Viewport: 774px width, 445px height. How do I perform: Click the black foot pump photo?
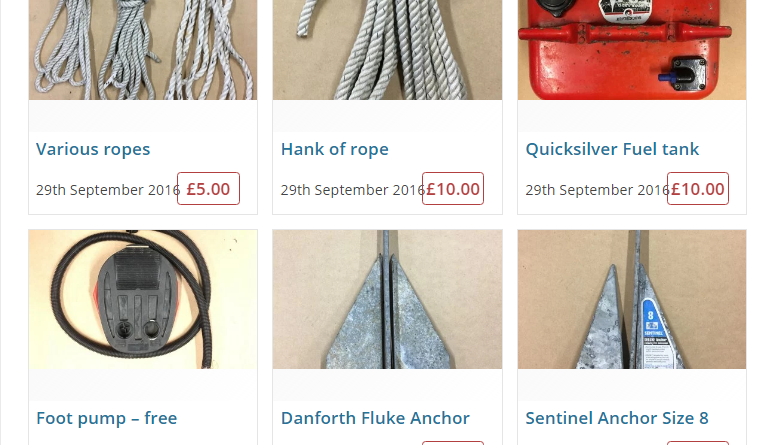143,299
